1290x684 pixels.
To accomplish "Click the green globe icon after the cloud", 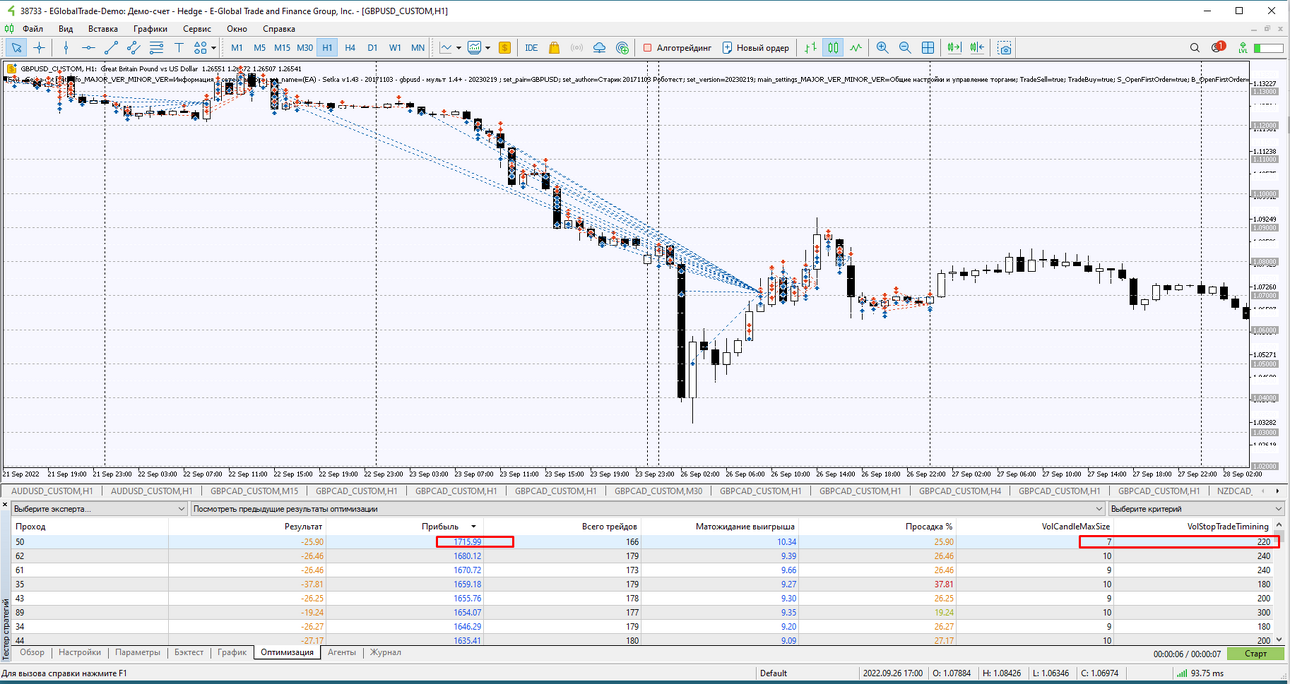I will [622, 47].
